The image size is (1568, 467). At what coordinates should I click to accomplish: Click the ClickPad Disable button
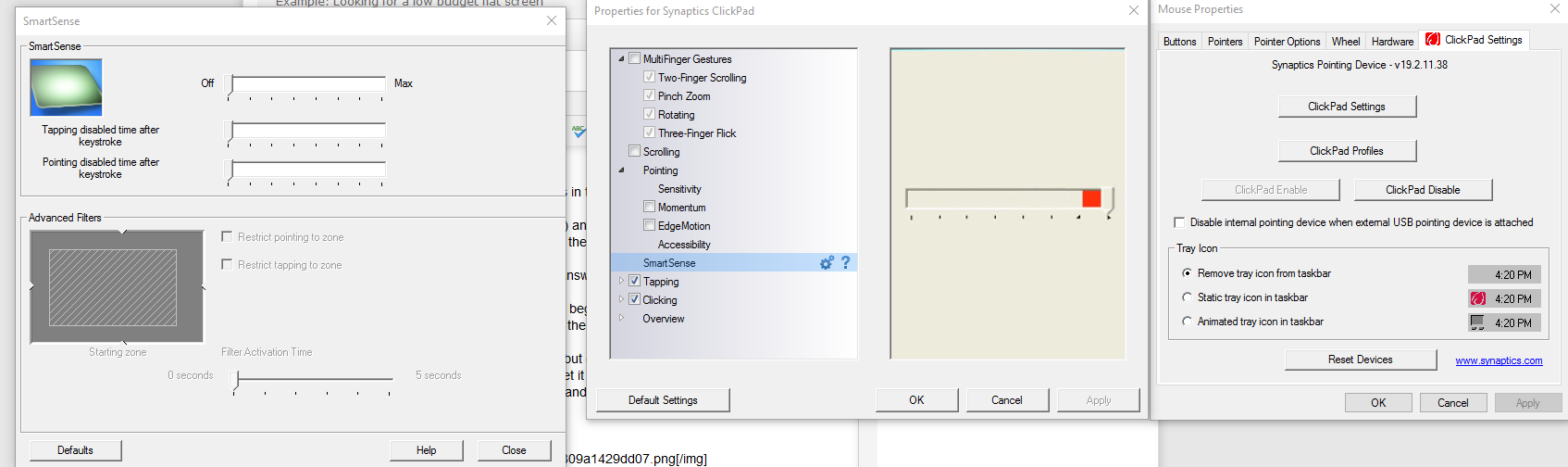tap(1423, 190)
